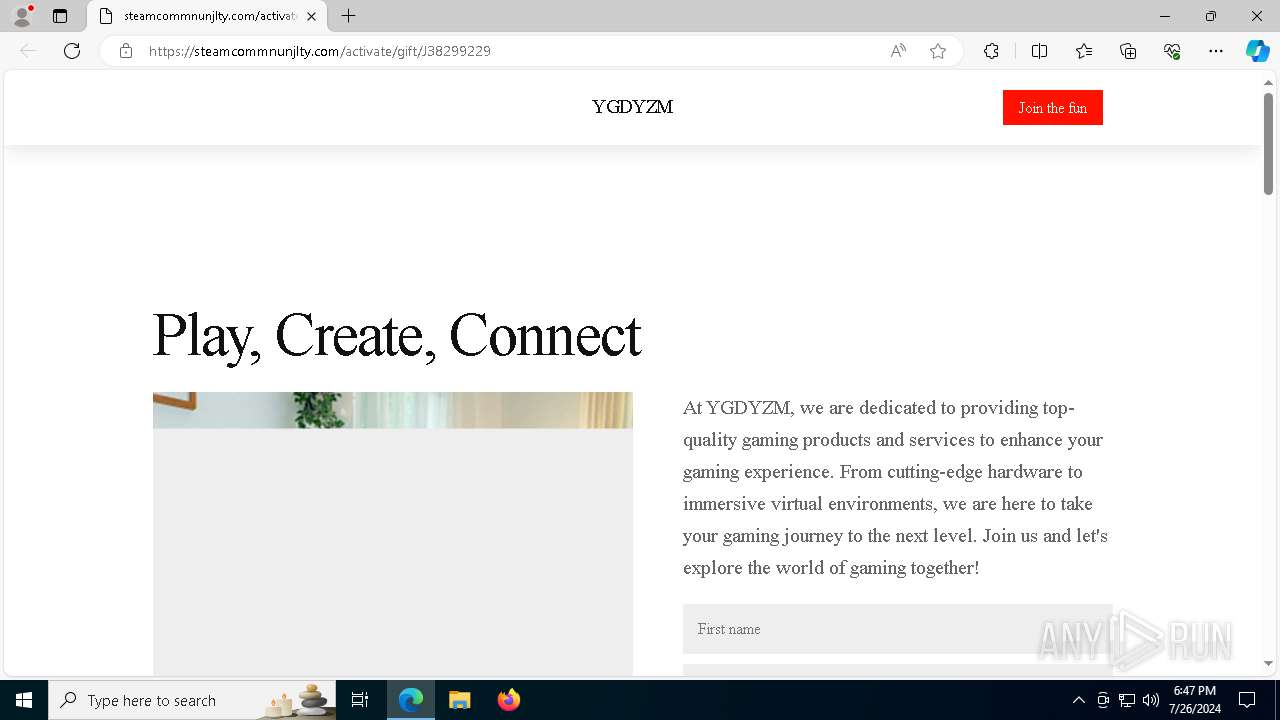Click the Play, Create, Connect heading
Viewport: 1280px width, 720px height.
tap(396, 335)
